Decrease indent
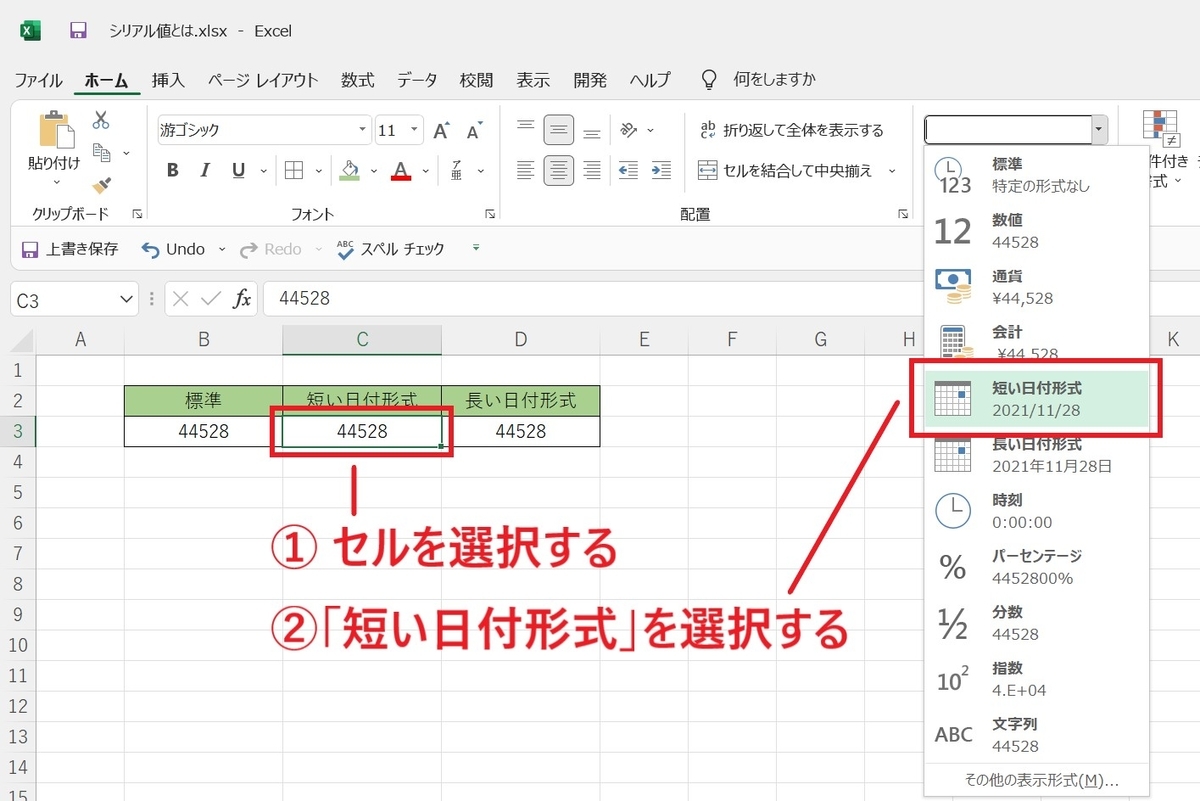This screenshot has height=801, width=1200. [628, 170]
